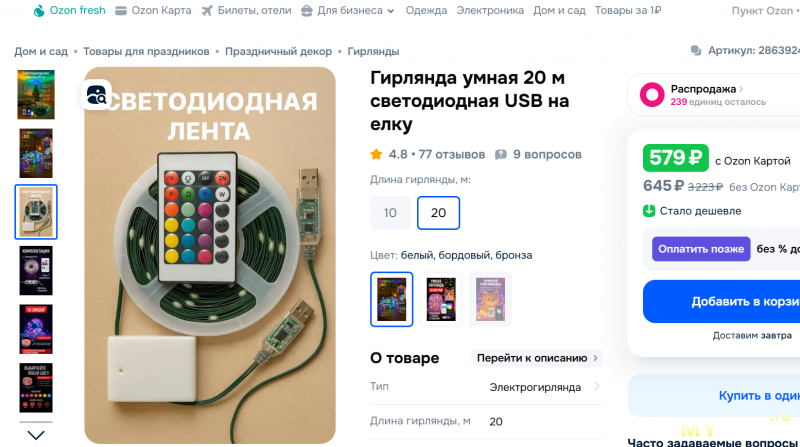This screenshot has height=447, width=800.
Task: Open the Электрогирлянда type chevron
Action: point(596,387)
